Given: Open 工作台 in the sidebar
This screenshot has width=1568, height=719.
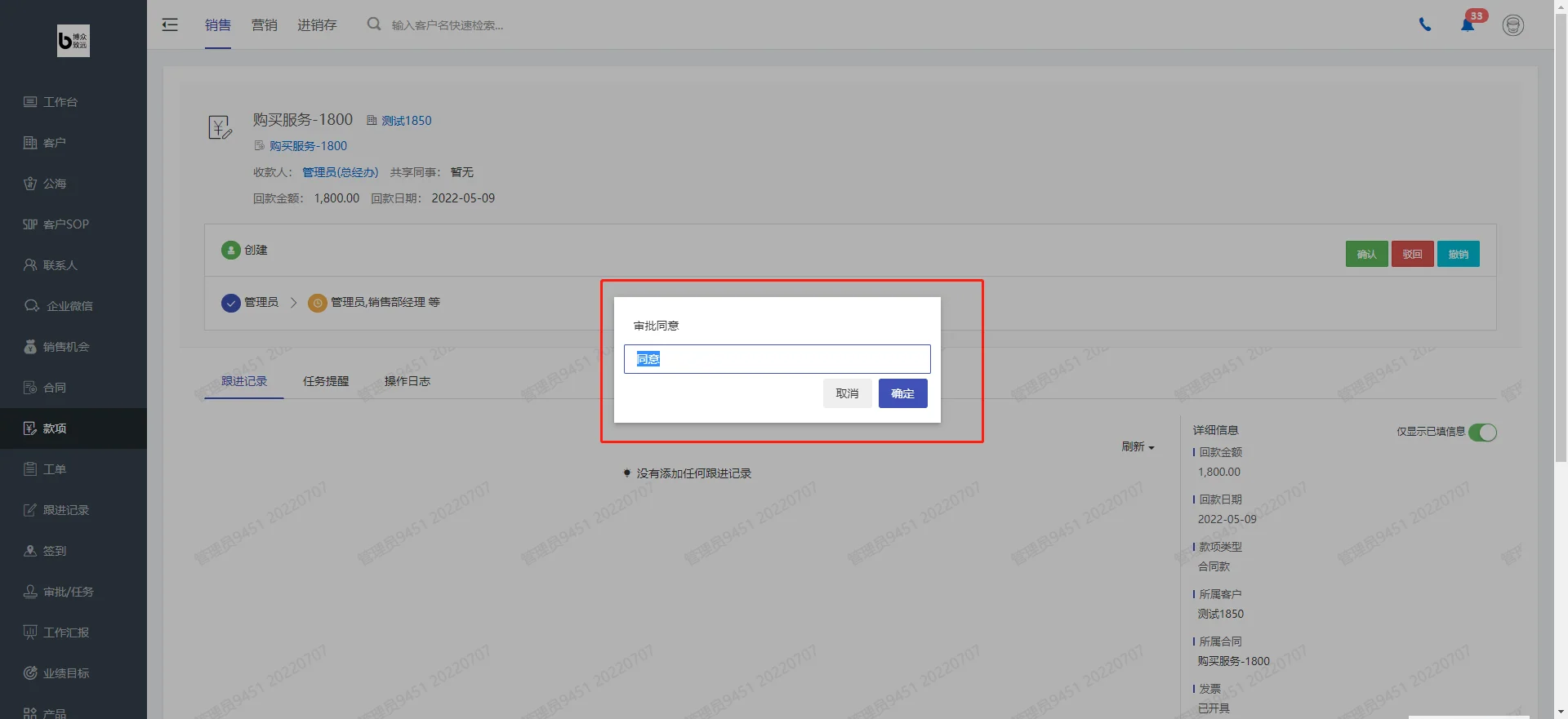Looking at the screenshot, I should [73, 102].
